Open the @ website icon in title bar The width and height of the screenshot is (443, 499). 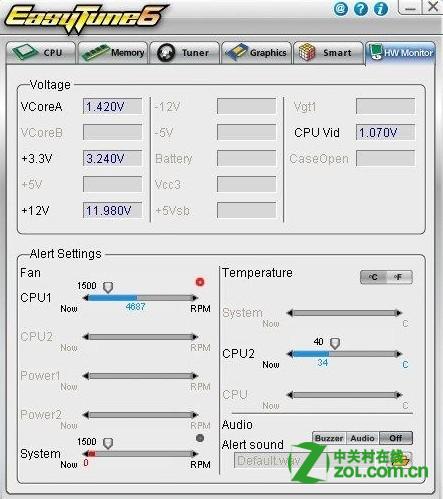340,8
